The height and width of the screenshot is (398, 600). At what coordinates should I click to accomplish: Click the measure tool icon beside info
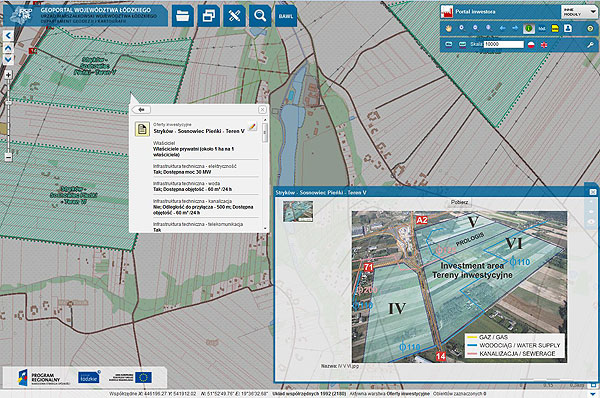542,29
